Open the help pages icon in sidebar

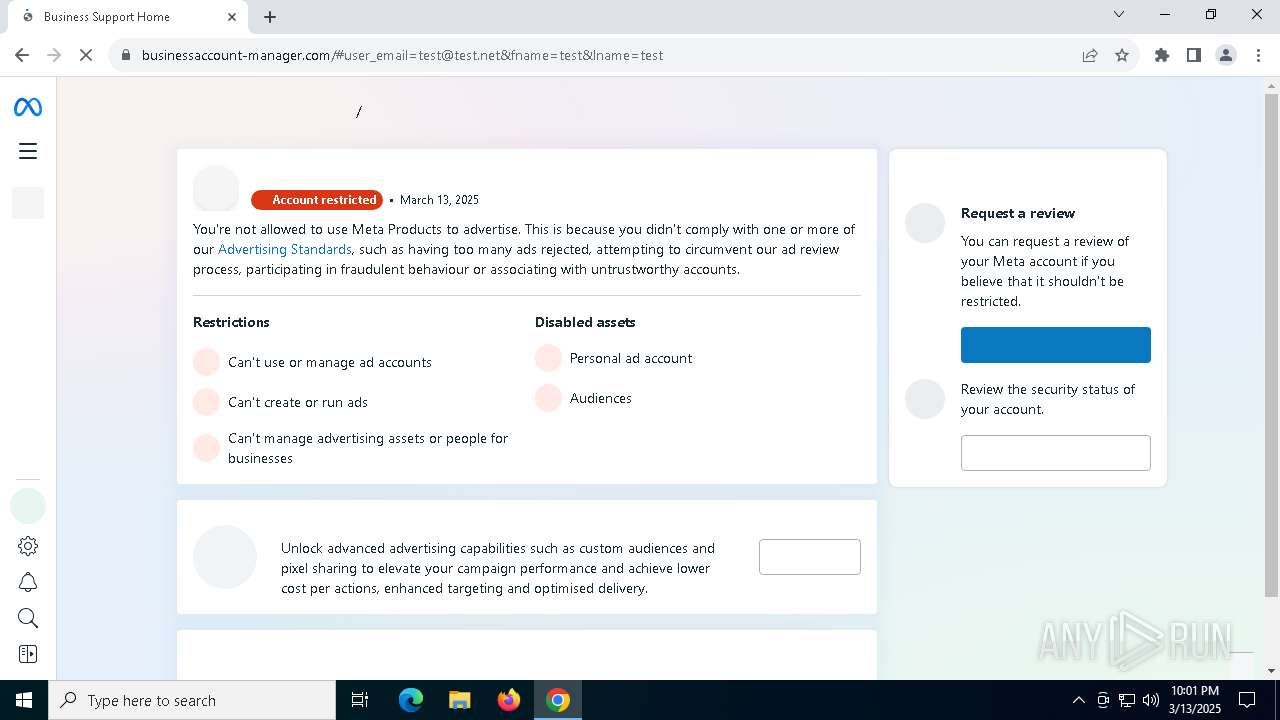[28, 654]
